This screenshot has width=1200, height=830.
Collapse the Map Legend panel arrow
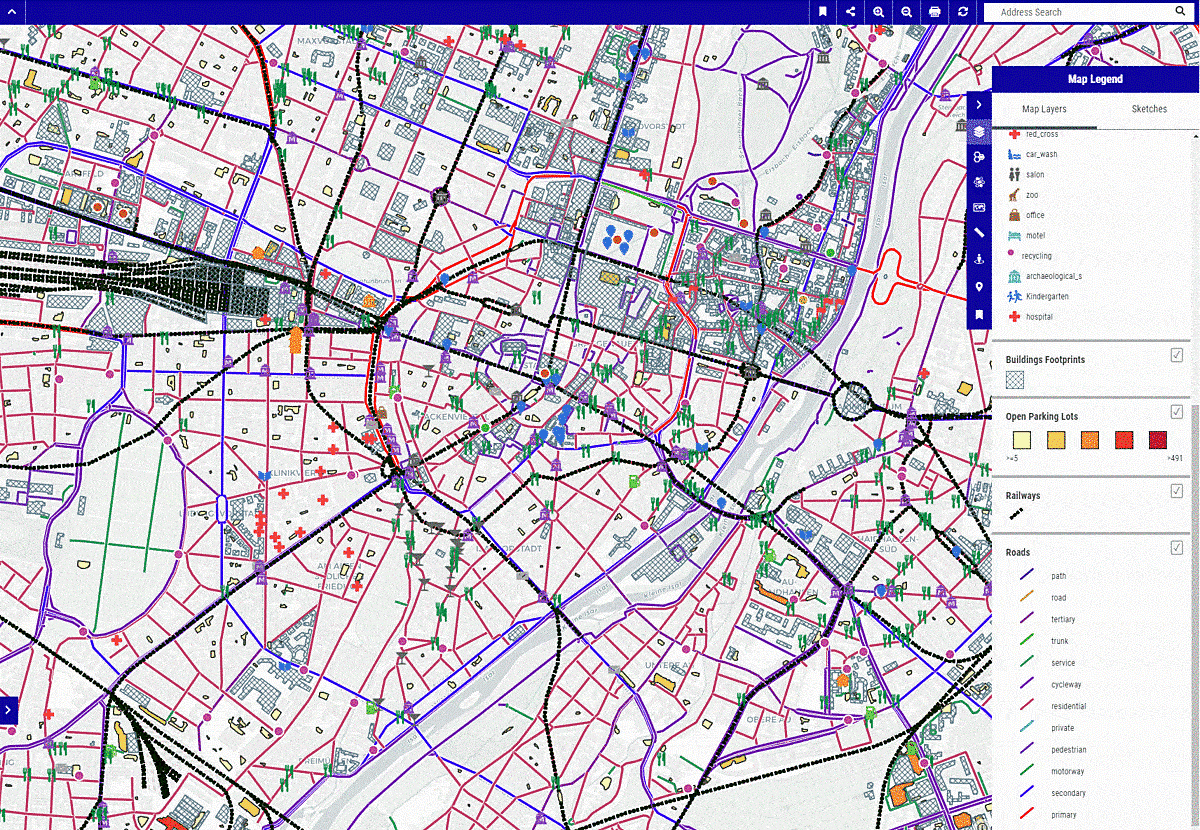tap(979, 104)
